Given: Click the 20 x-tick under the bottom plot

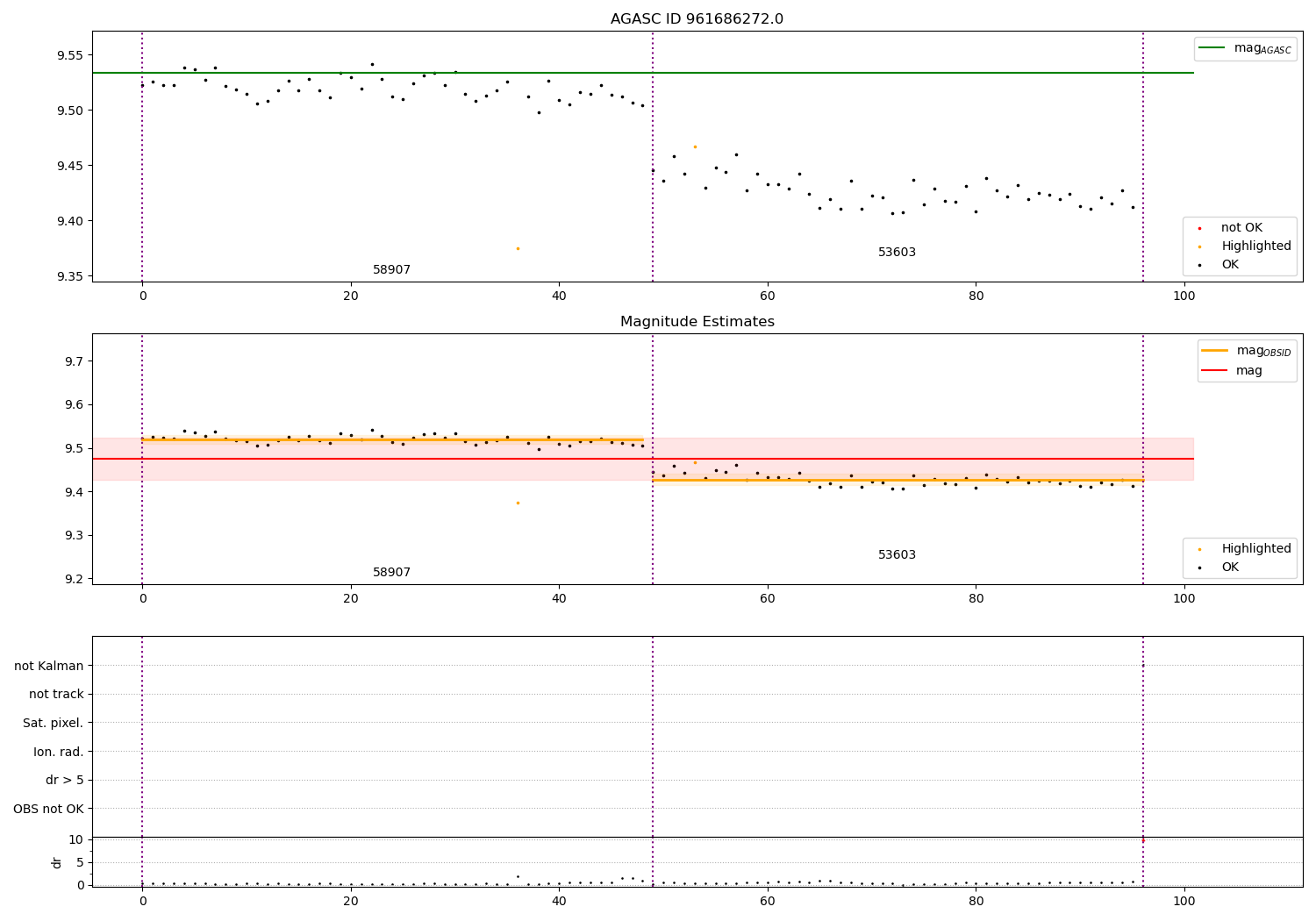Looking at the screenshot, I should (351, 901).
